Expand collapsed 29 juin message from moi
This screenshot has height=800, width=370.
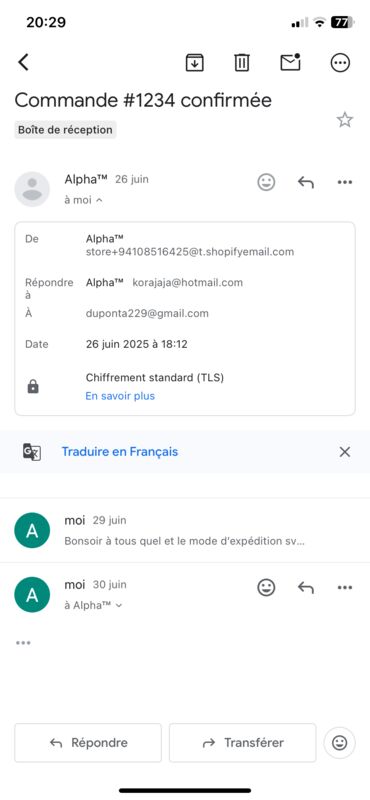tap(185, 531)
